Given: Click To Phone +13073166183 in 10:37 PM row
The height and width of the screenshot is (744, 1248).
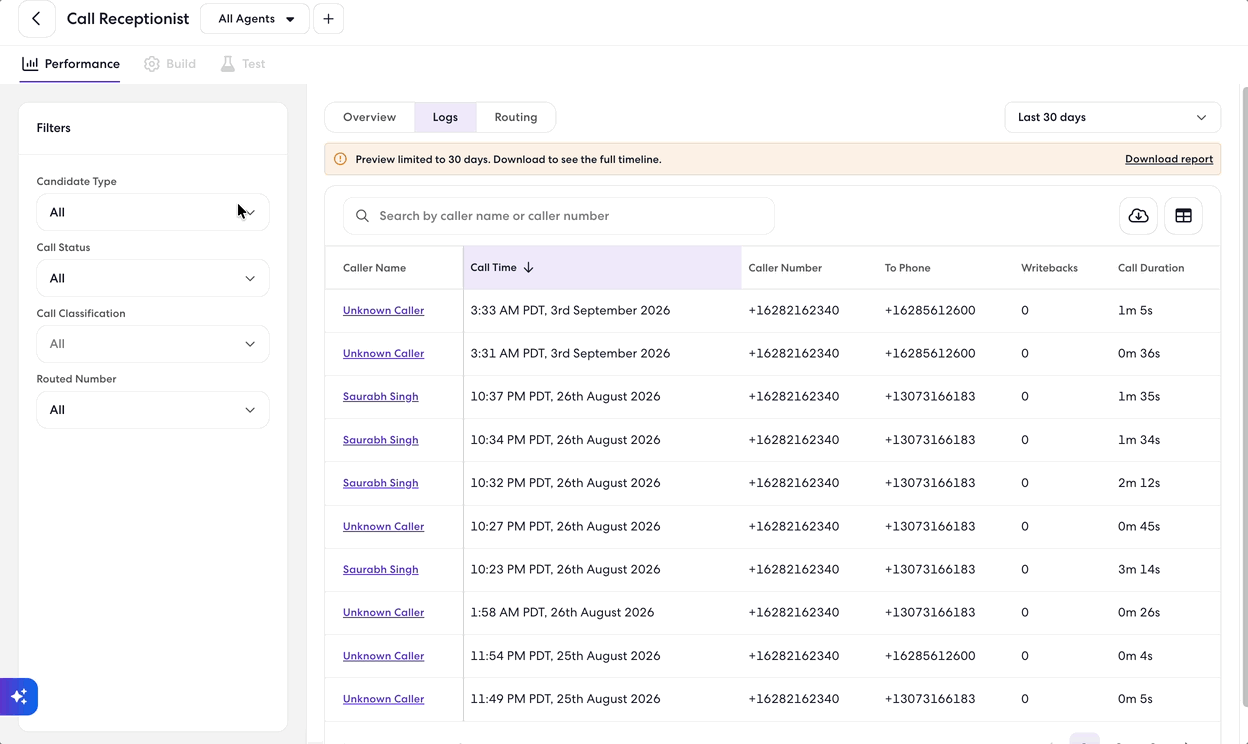Looking at the screenshot, I should (930, 397).
